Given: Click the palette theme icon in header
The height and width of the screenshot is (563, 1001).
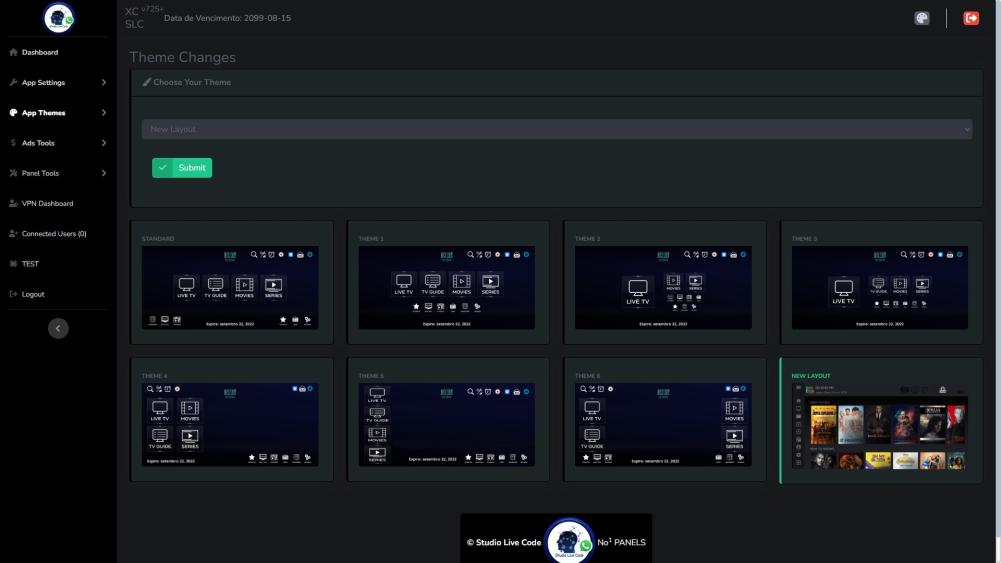Looking at the screenshot, I should click(x=921, y=18).
